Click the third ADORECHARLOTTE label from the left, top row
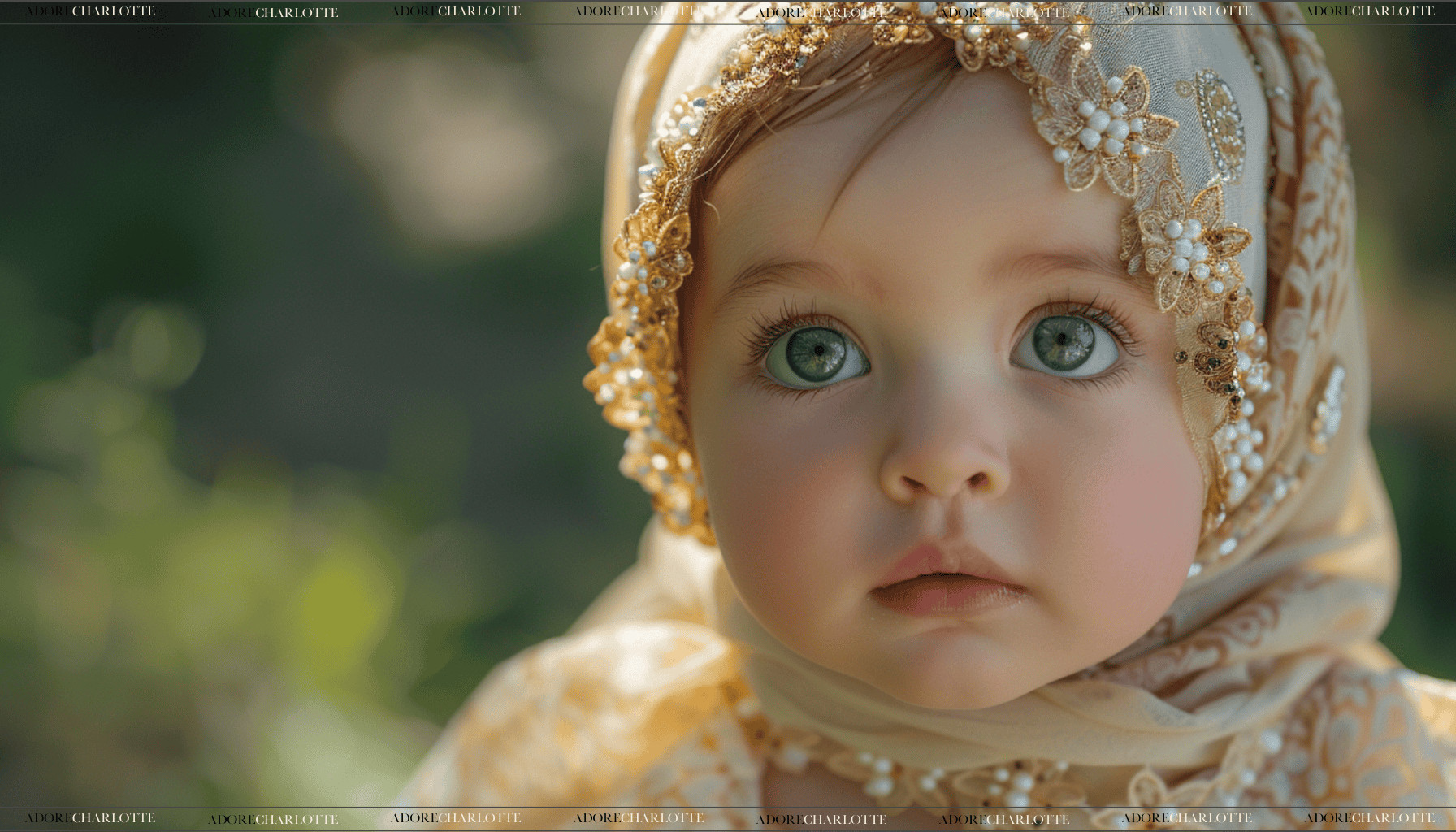This screenshot has width=1456, height=832. [x=455, y=11]
